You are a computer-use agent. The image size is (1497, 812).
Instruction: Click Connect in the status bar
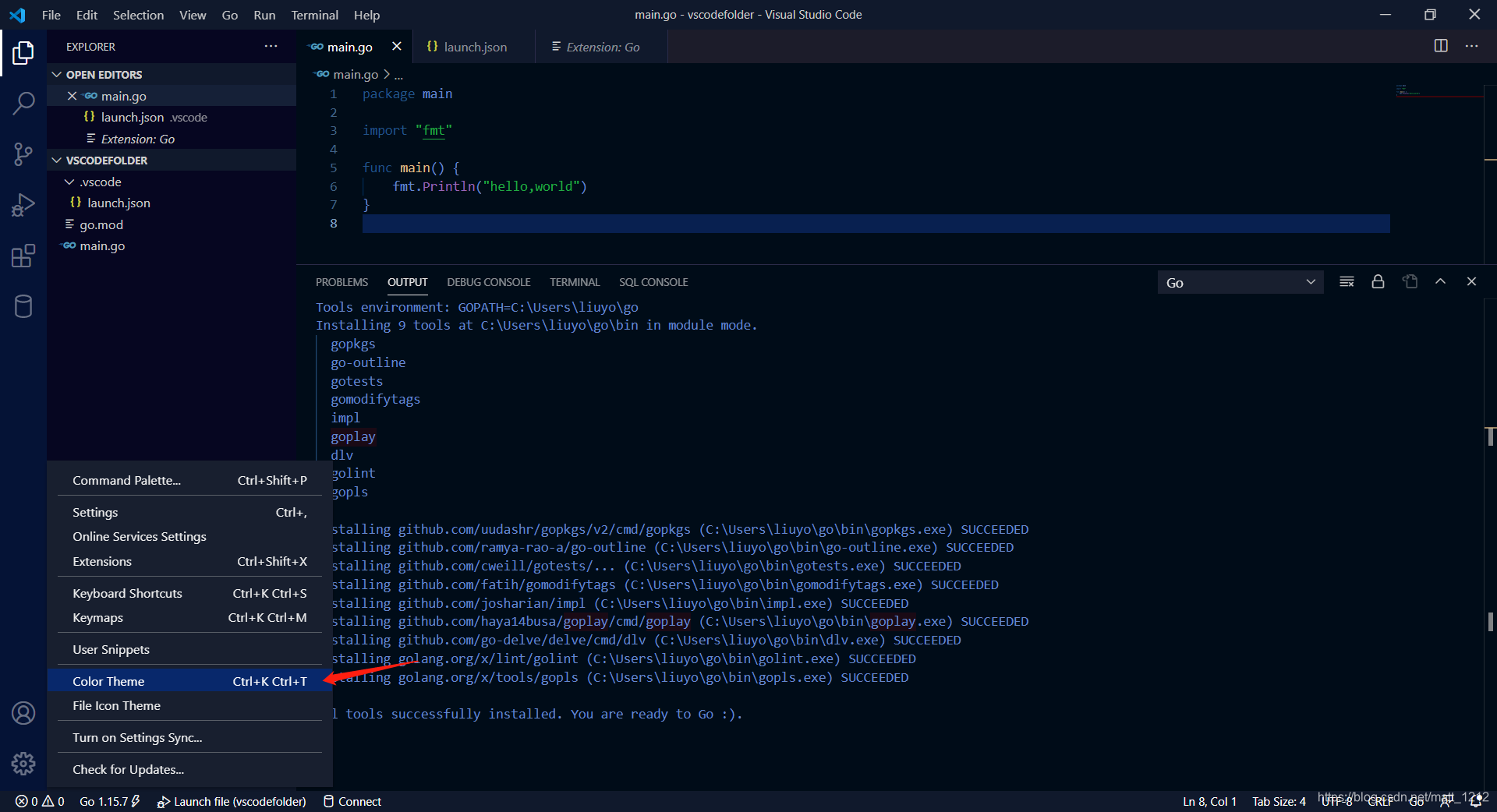(352, 801)
